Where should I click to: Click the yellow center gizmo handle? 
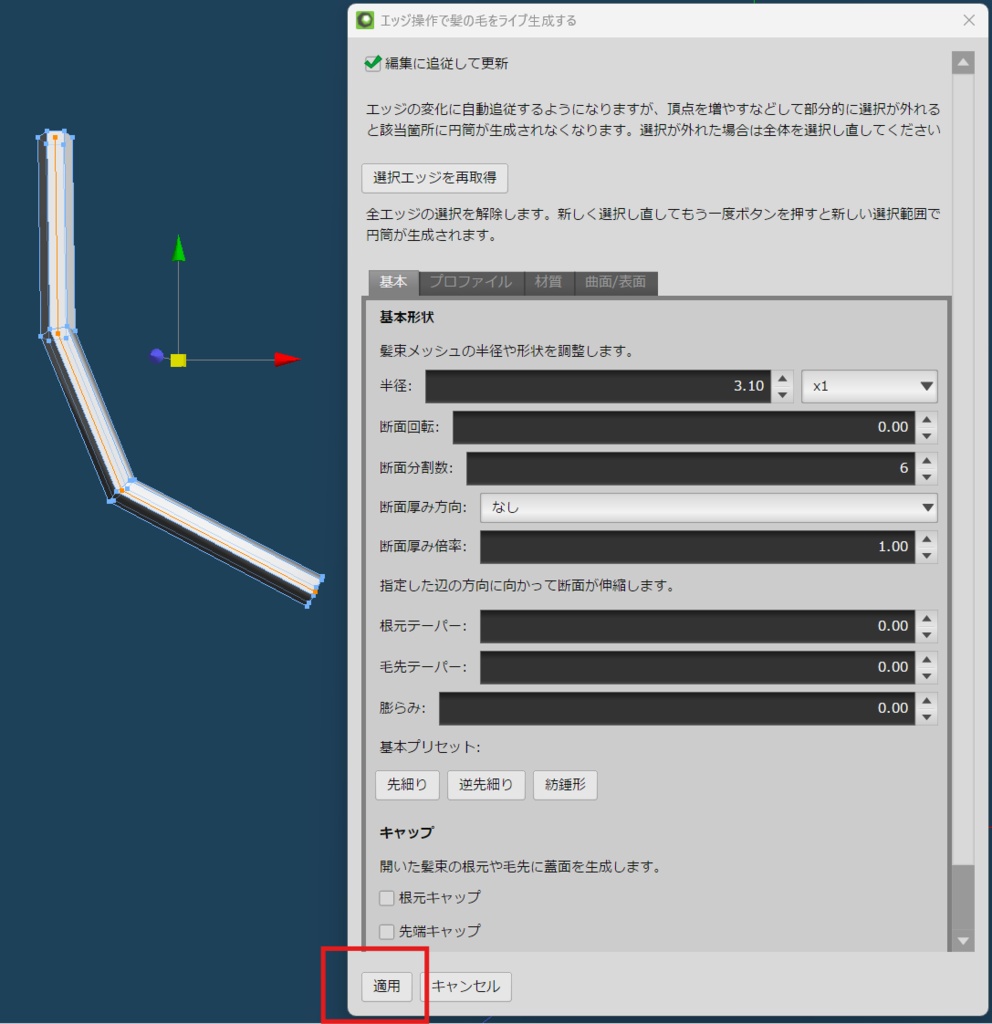(x=178, y=360)
